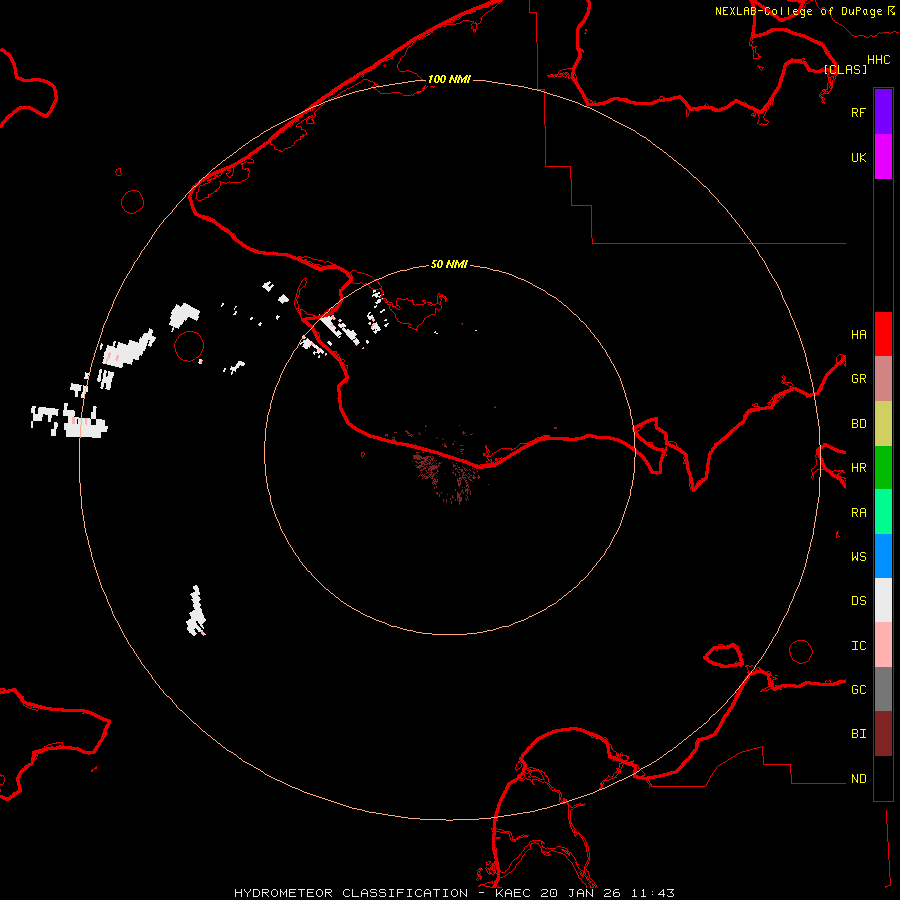Image resolution: width=900 pixels, height=900 pixels.
Task: Click the 100 NMI range ring label
Action: (x=449, y=79)
